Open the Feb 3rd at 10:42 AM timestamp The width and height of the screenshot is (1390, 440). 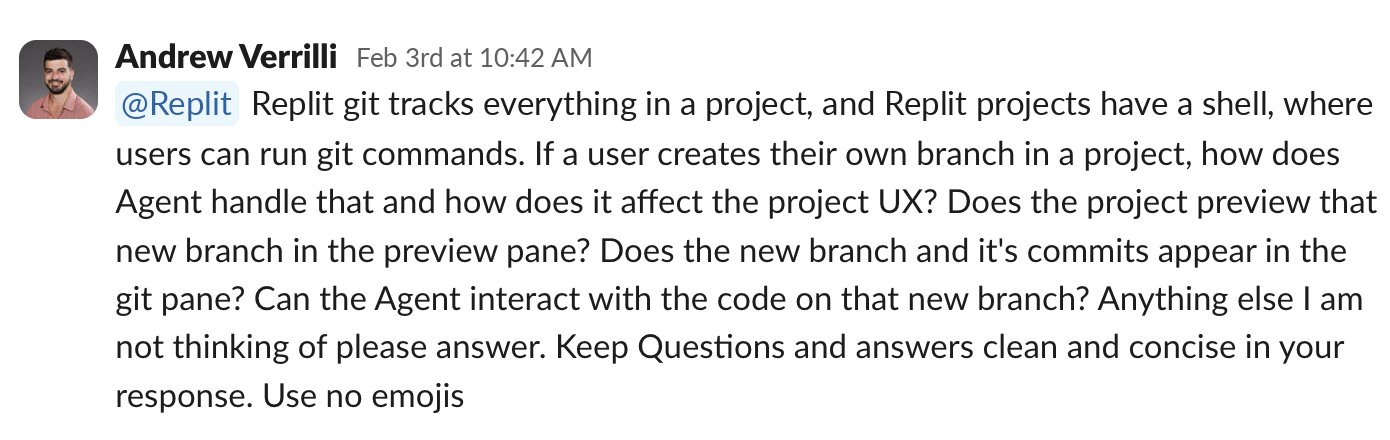pos(474,58)
